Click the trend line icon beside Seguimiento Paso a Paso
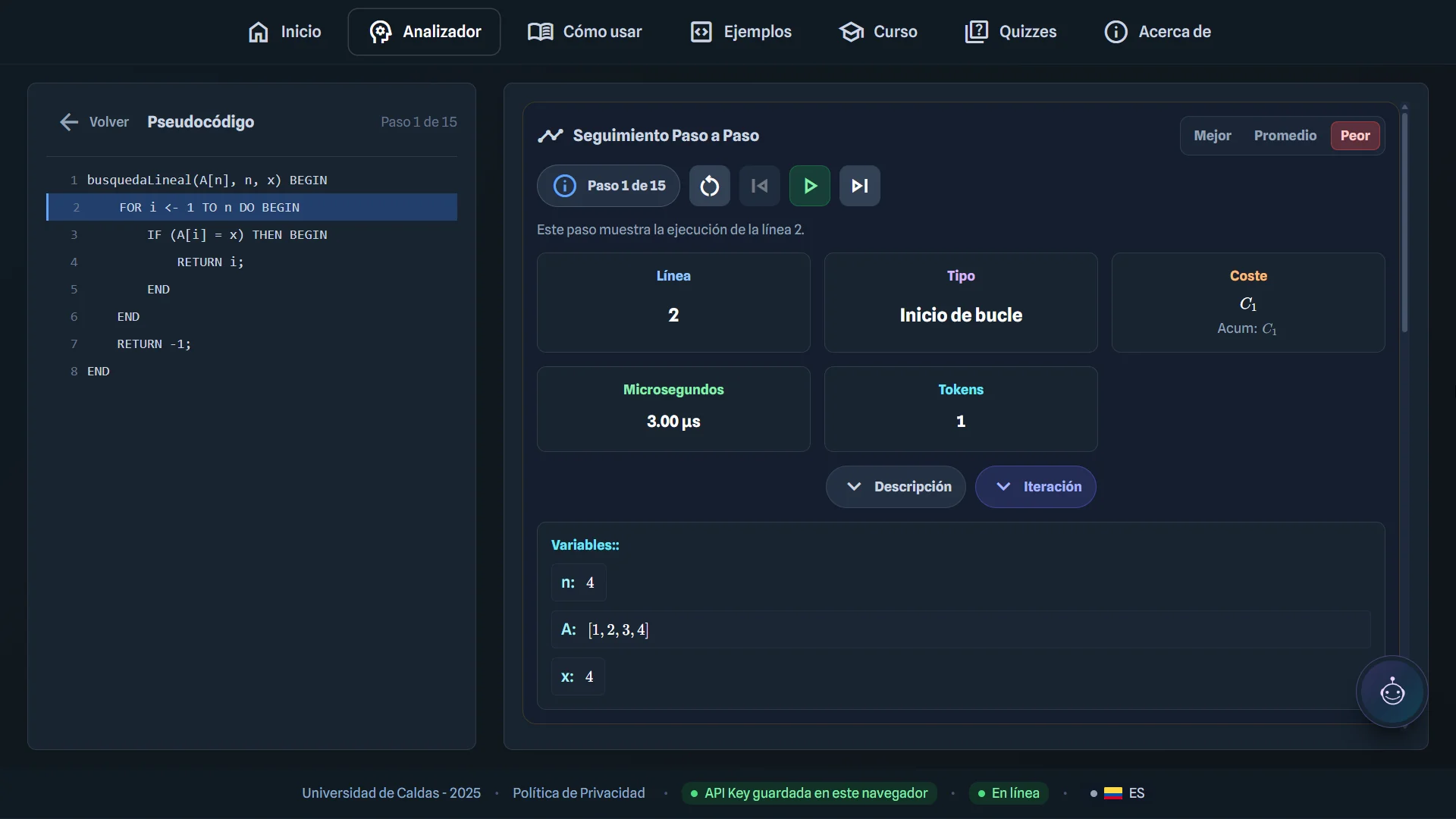Image resolution: width=1456 pixels, height=819 pixels. [x=551, y=136]
